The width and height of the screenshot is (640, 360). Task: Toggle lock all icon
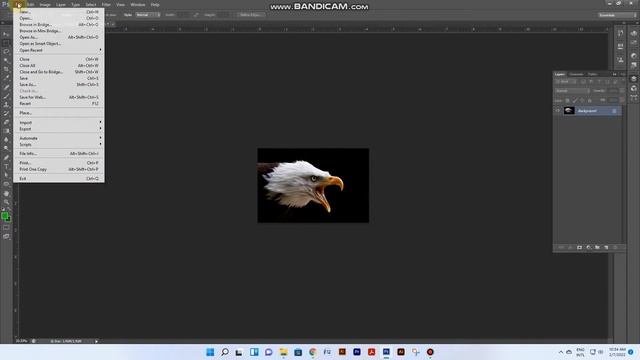[589, 100]
